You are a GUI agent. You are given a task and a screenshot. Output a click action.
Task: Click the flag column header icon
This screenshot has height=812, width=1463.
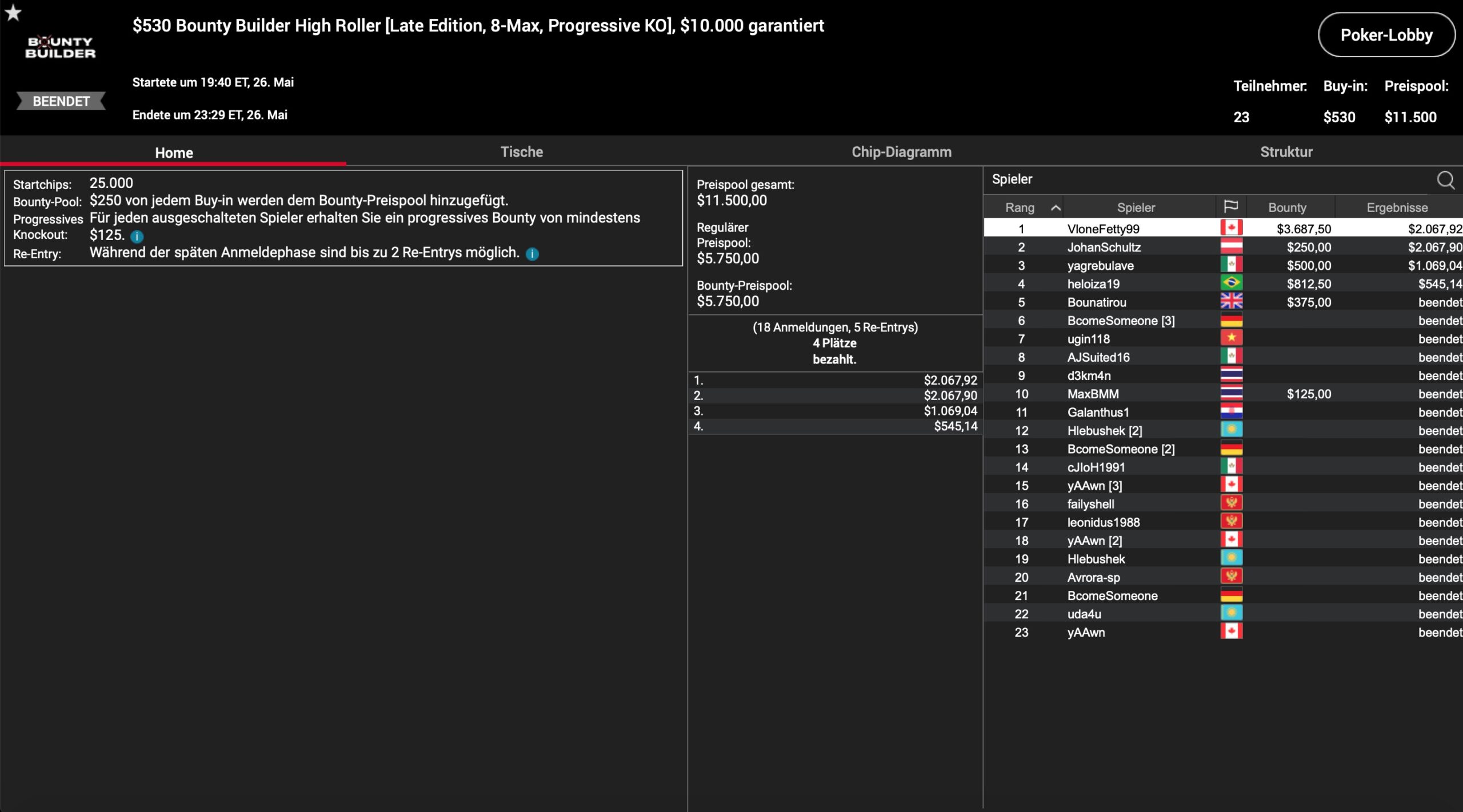click(1231, 207)
